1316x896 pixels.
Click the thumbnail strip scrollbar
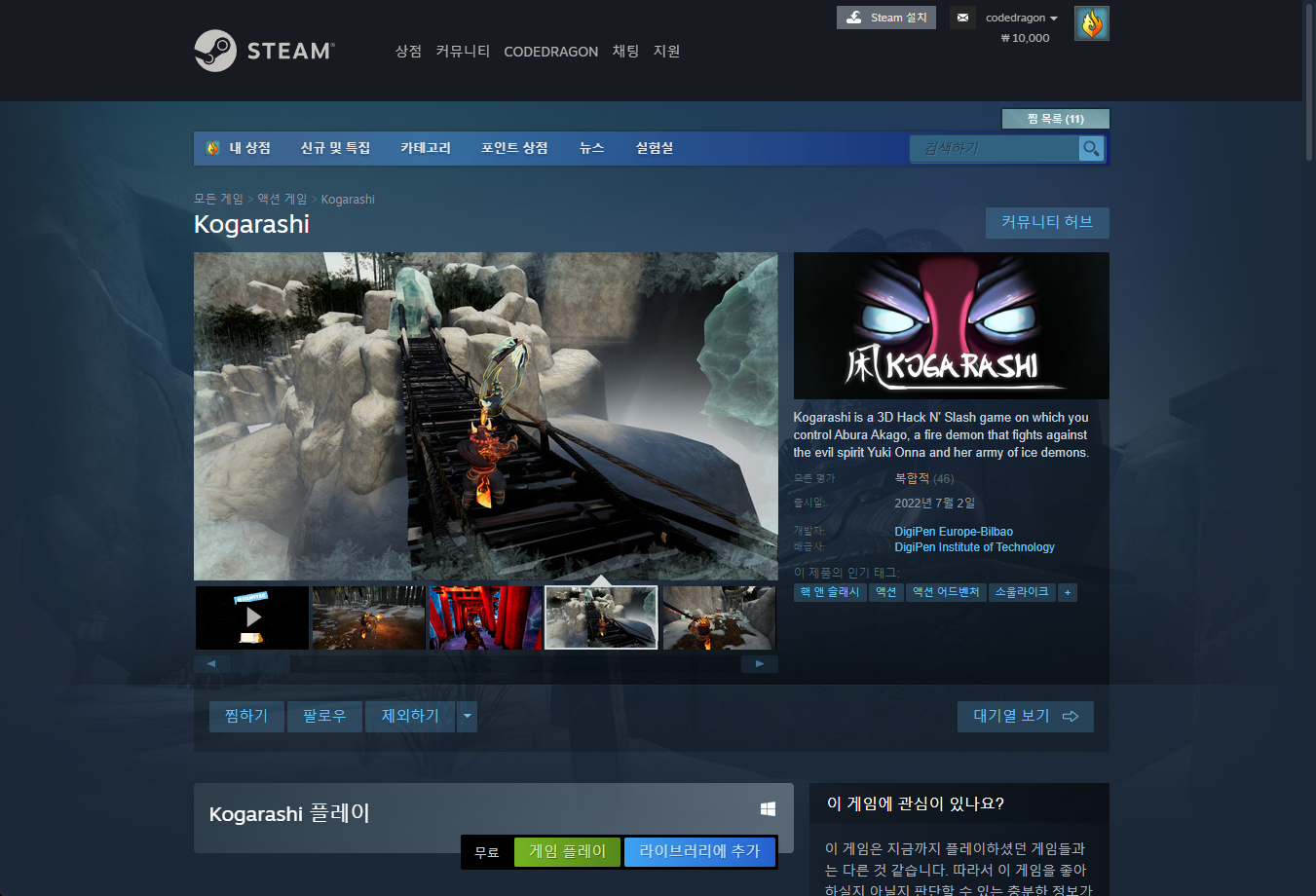485,664
